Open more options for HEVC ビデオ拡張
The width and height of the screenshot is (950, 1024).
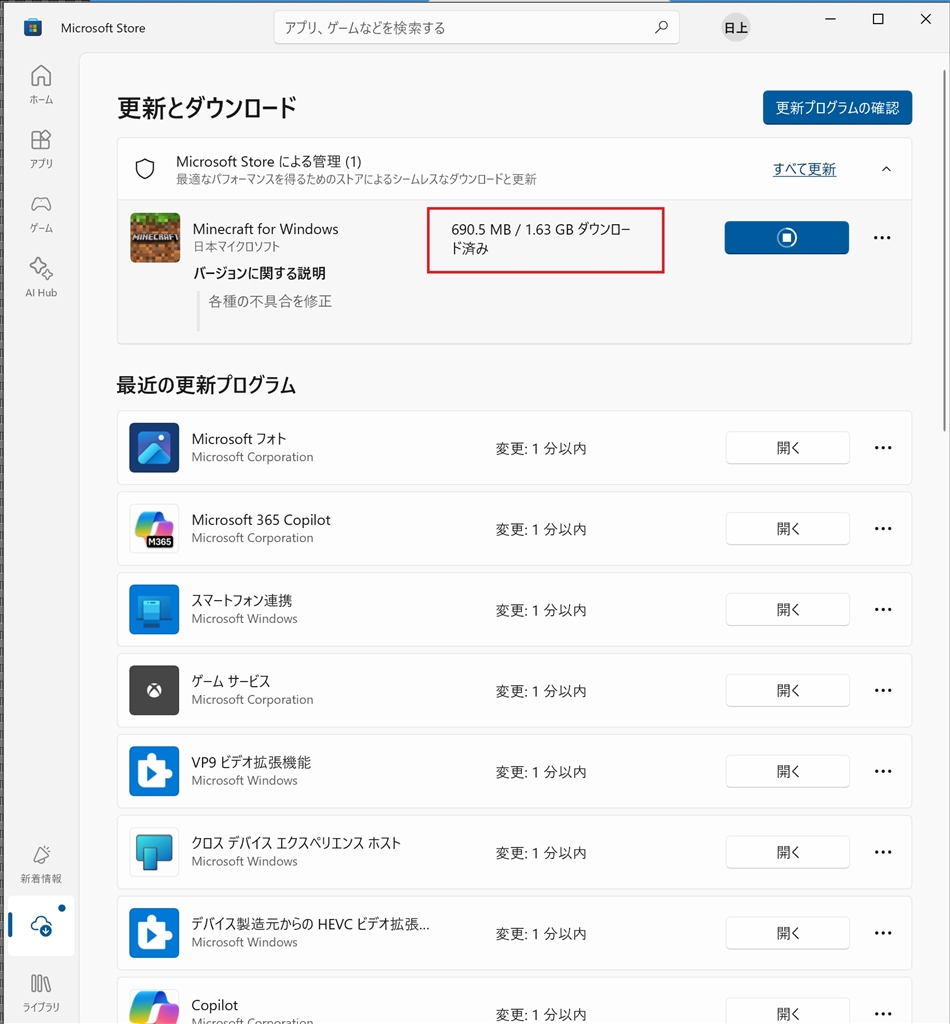coord(883,933)
